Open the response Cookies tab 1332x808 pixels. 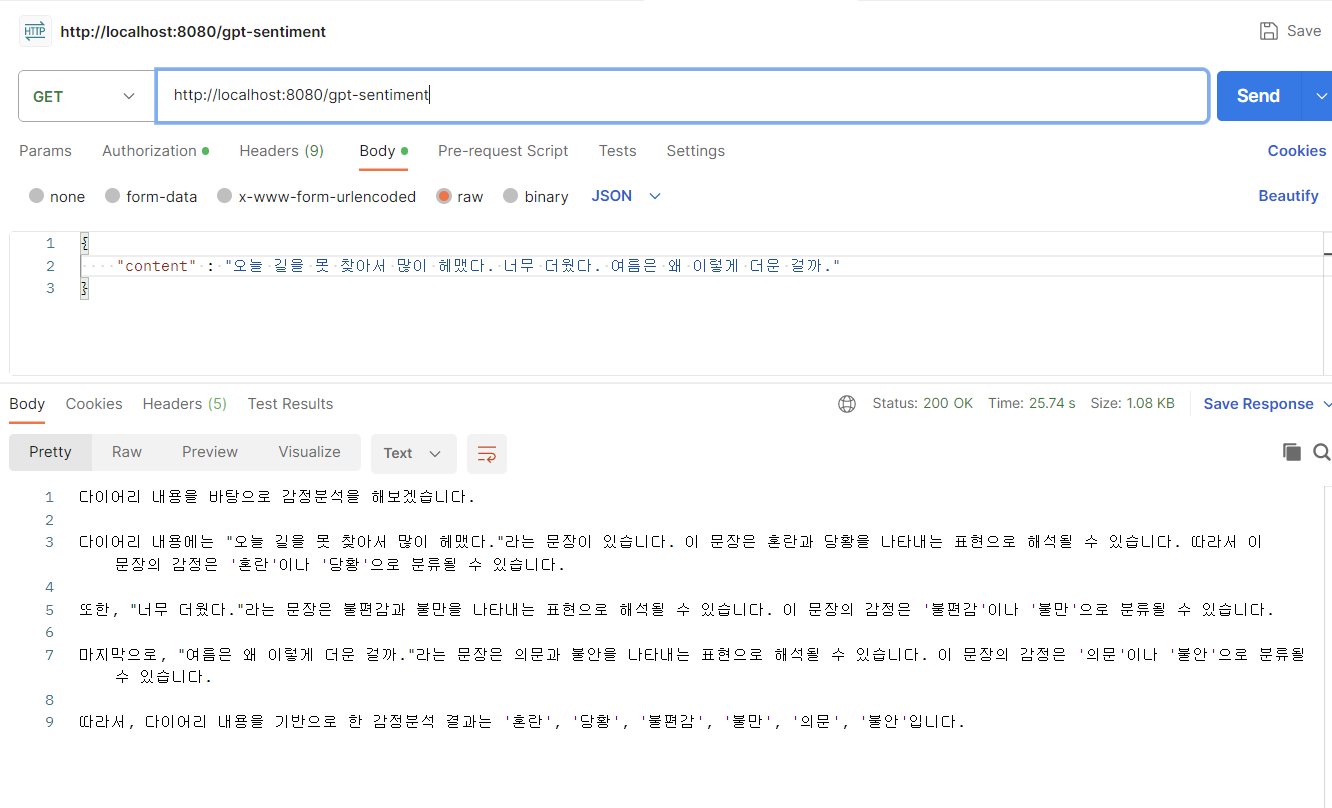[94, 404]
